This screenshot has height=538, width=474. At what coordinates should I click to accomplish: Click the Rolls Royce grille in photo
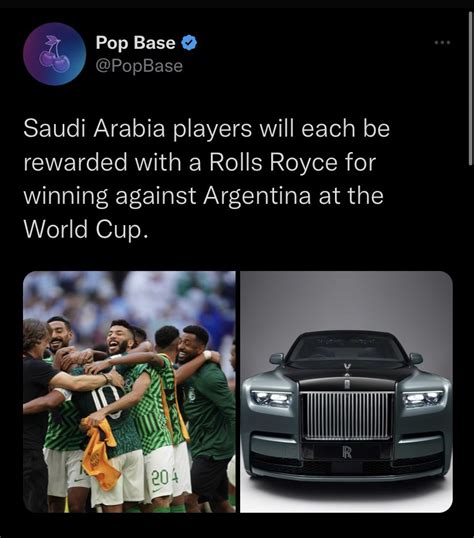[347, 415]
